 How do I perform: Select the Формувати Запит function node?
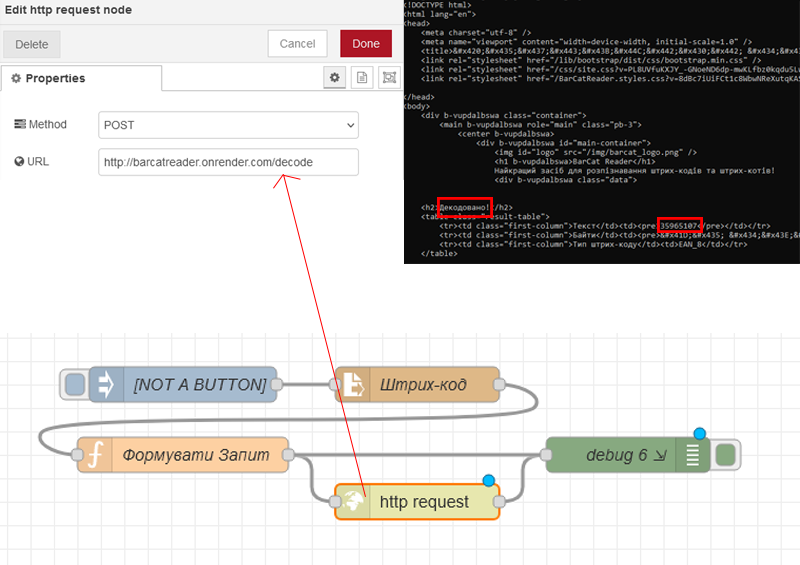196,455
